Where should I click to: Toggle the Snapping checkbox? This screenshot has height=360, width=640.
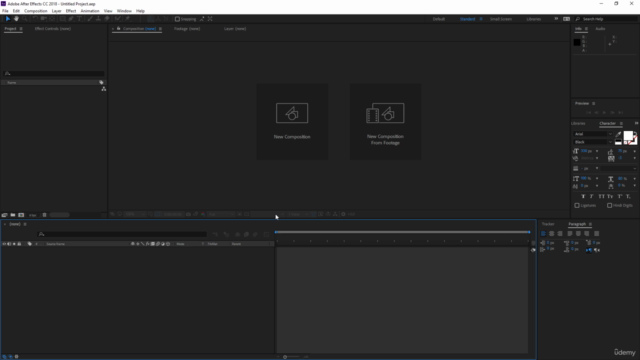click(177, 19)
